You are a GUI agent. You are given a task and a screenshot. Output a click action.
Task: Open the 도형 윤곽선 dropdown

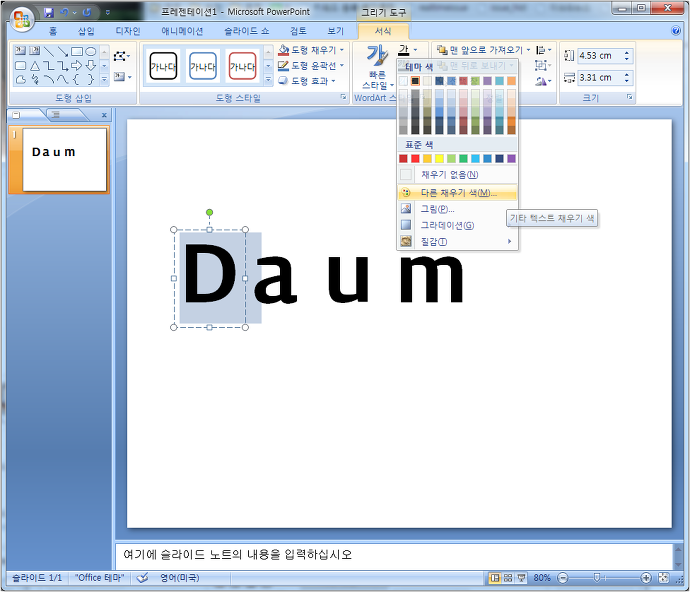(x=312, y=66)
